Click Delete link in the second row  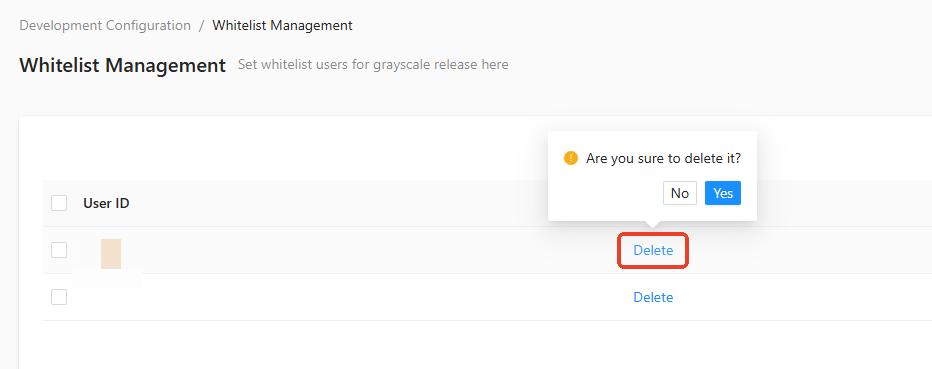point(653,297)
